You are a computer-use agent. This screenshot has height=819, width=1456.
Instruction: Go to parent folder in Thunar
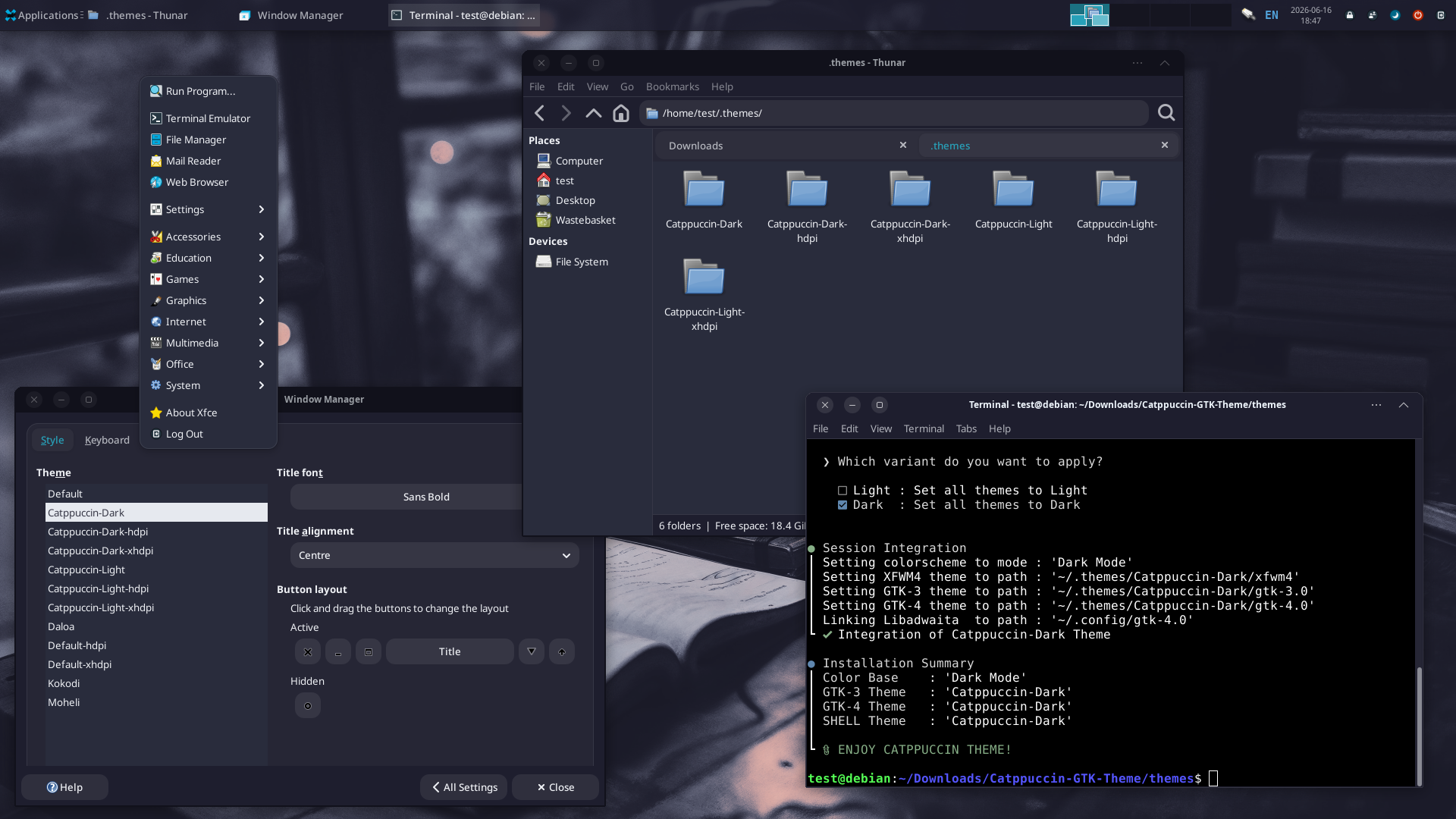click(x=594, y=113)
